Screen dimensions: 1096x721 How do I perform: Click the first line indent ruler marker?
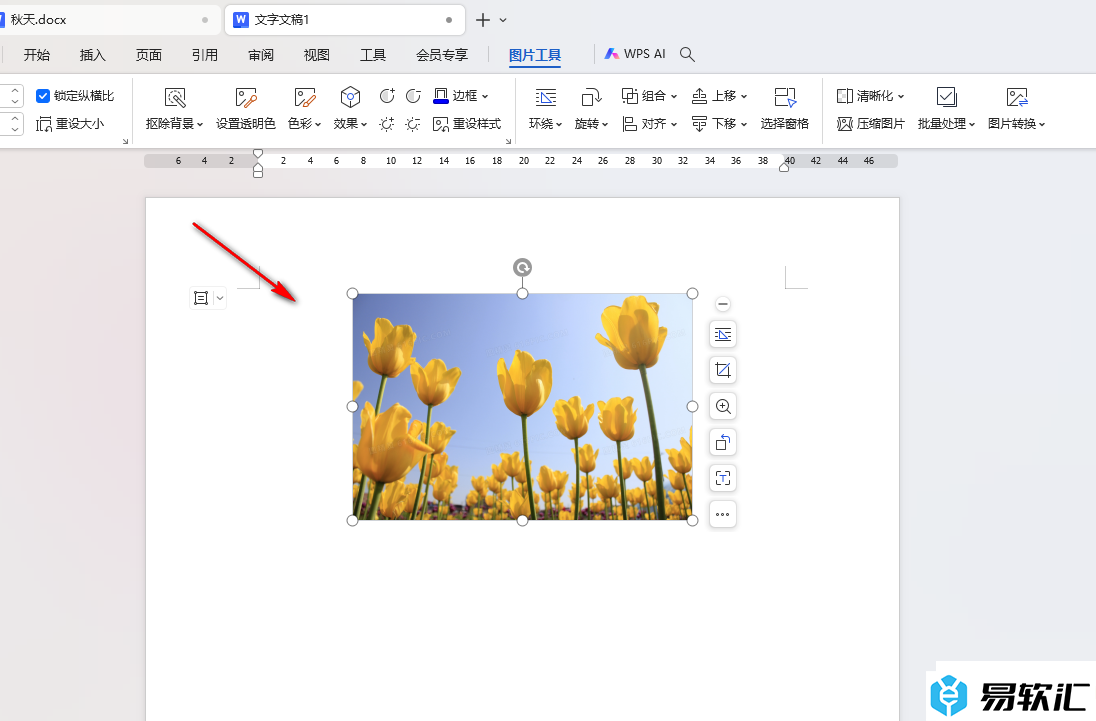258,154
